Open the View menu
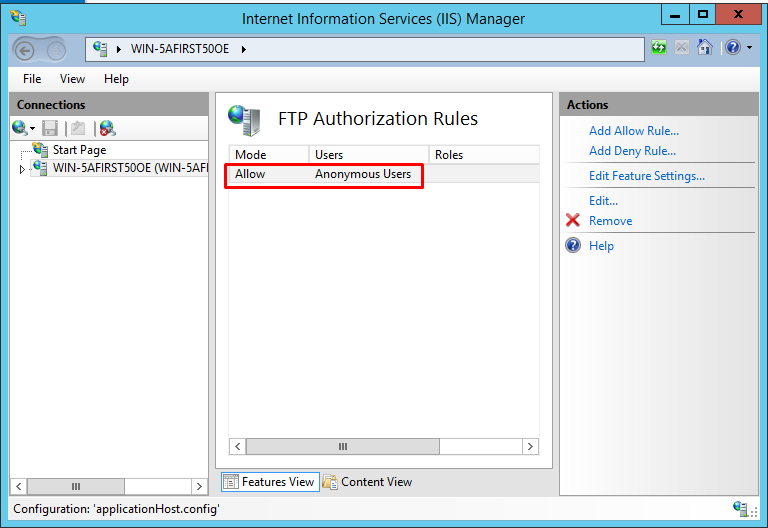The width and height of the screenshot is (768, 528). click(x=72, y=79)
